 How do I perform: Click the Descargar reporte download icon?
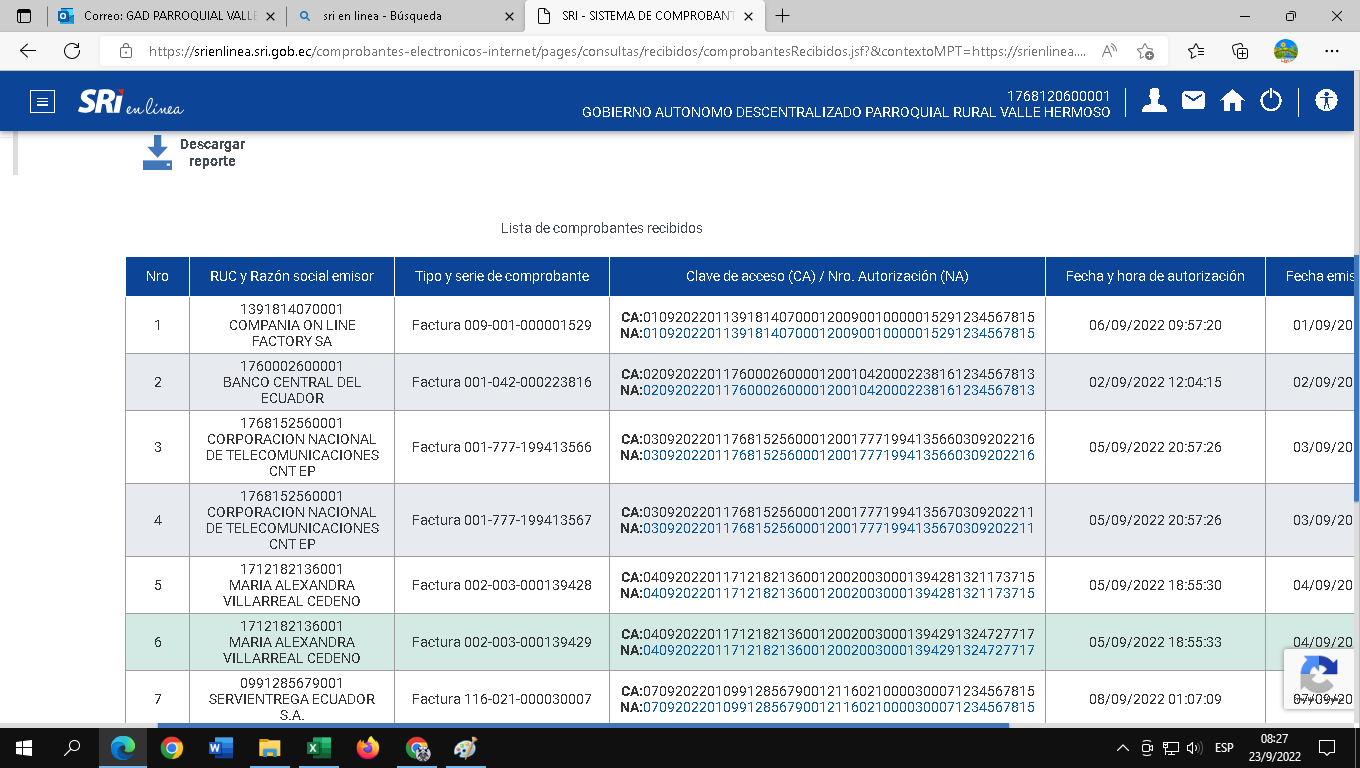157,153
